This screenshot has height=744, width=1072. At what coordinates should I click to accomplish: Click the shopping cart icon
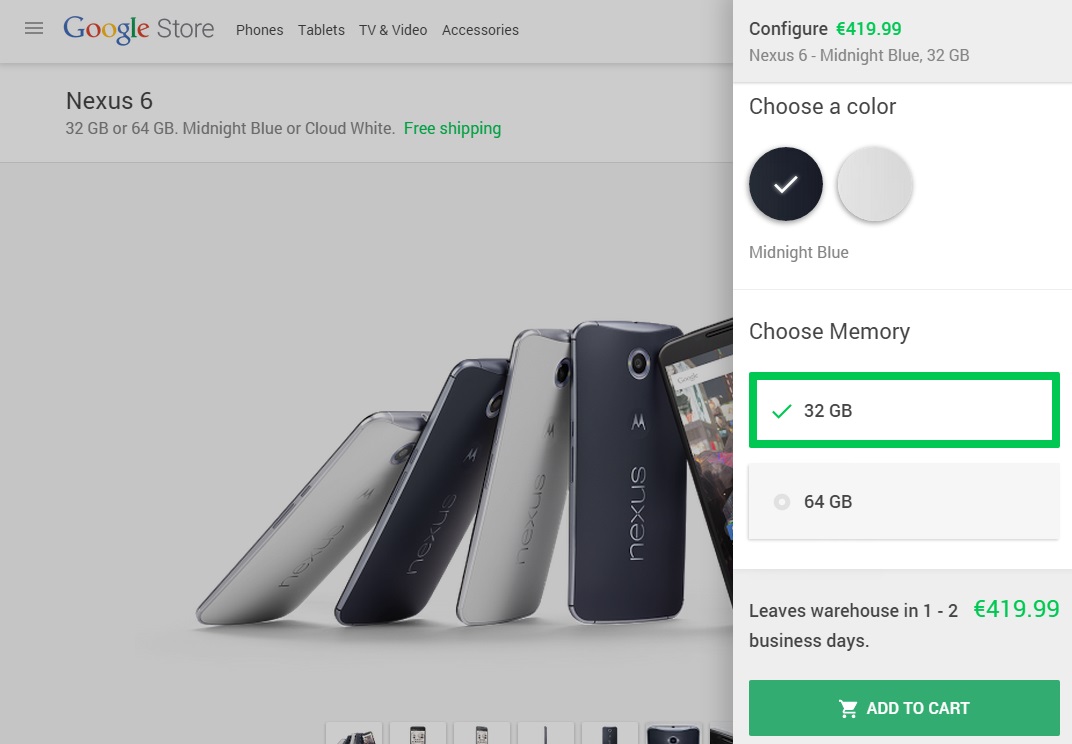pos(848,708)
